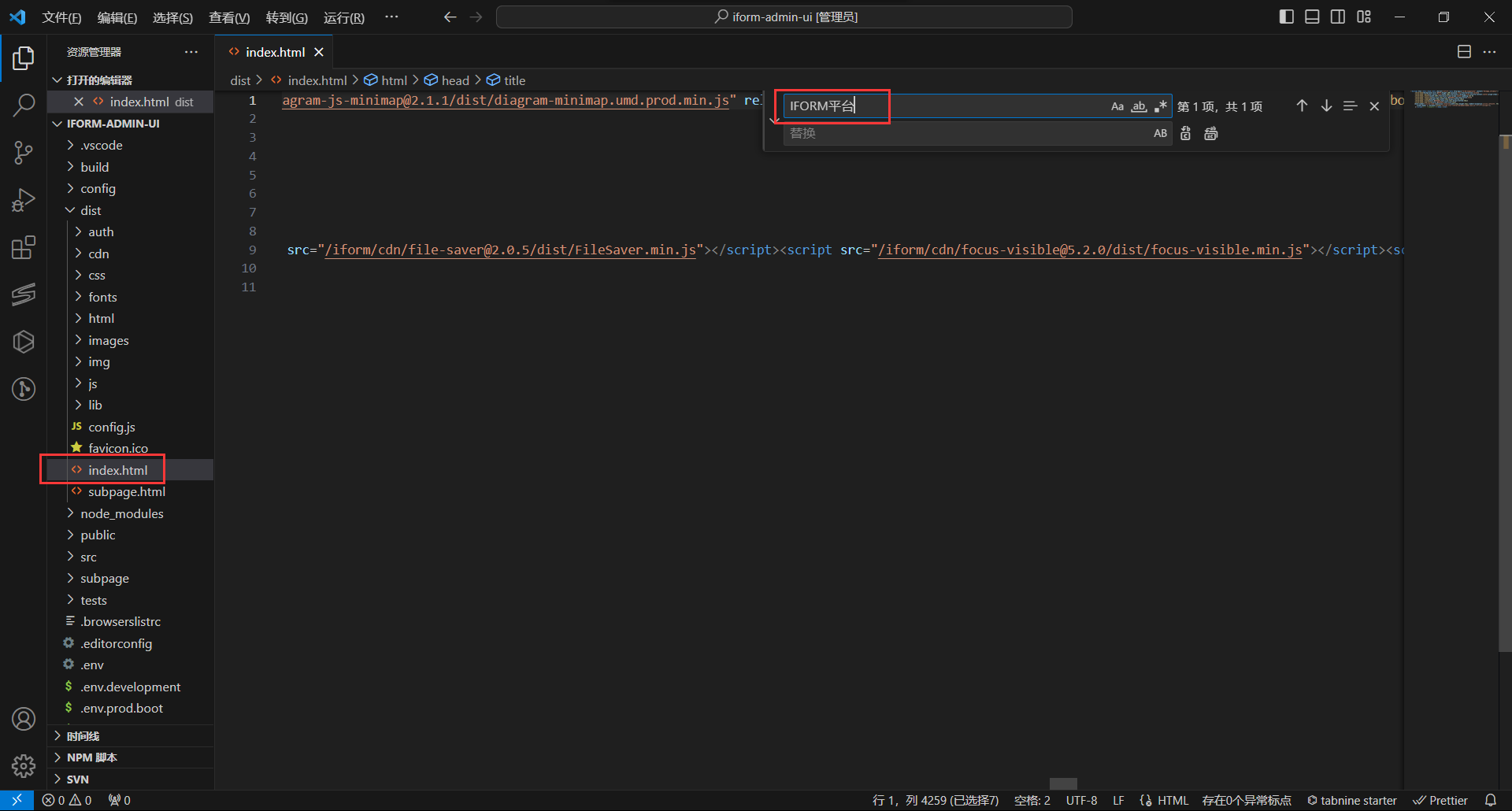Open the Accounts menu icon
Image resolution: width=1512 pixels, height=811 pixels.
click(24, 719)
